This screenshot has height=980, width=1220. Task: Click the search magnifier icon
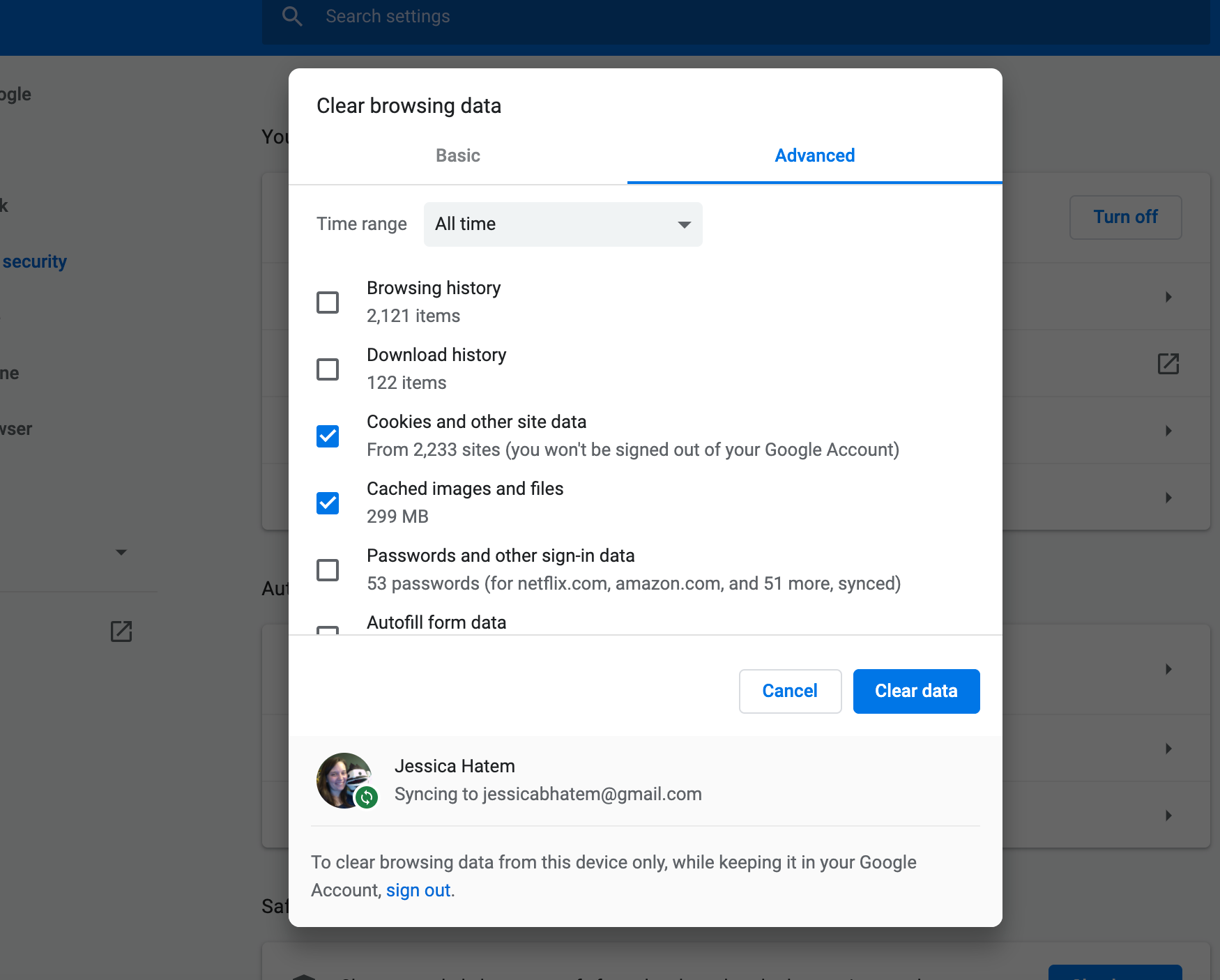pyautogui.click(x=292, y=17)
